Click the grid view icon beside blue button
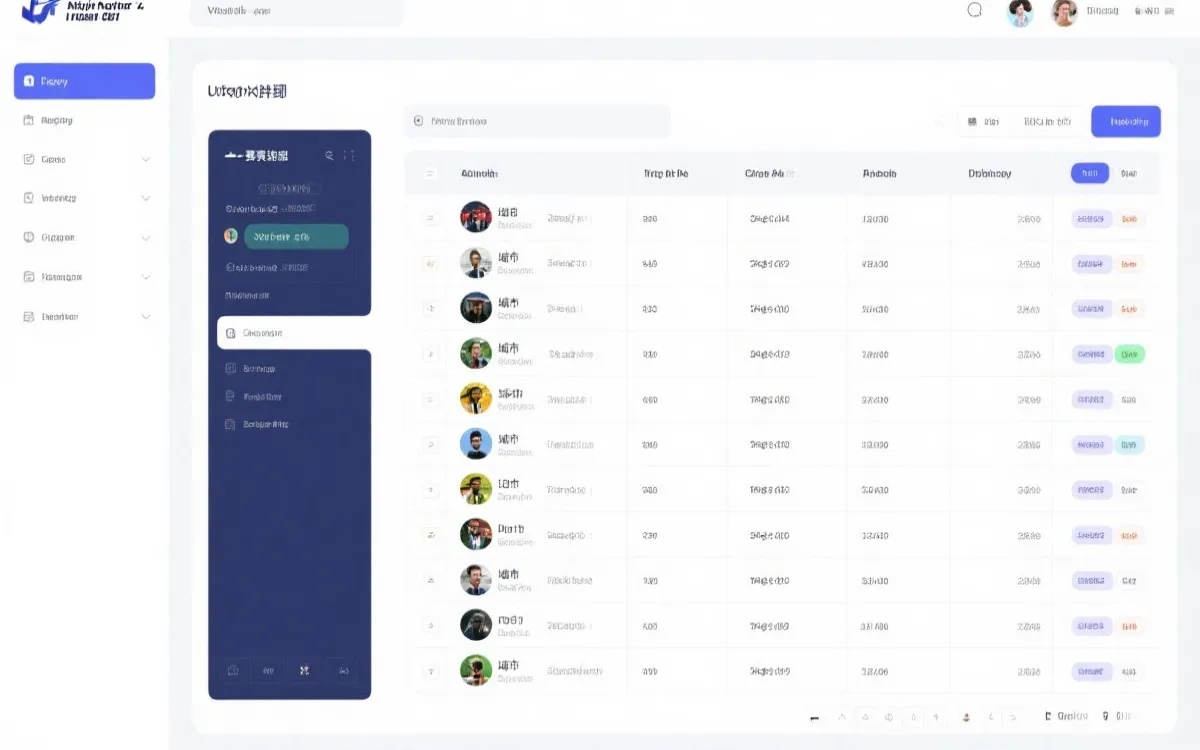The image size is (1200, 750). pyautogui.click(x=971, y=122)
